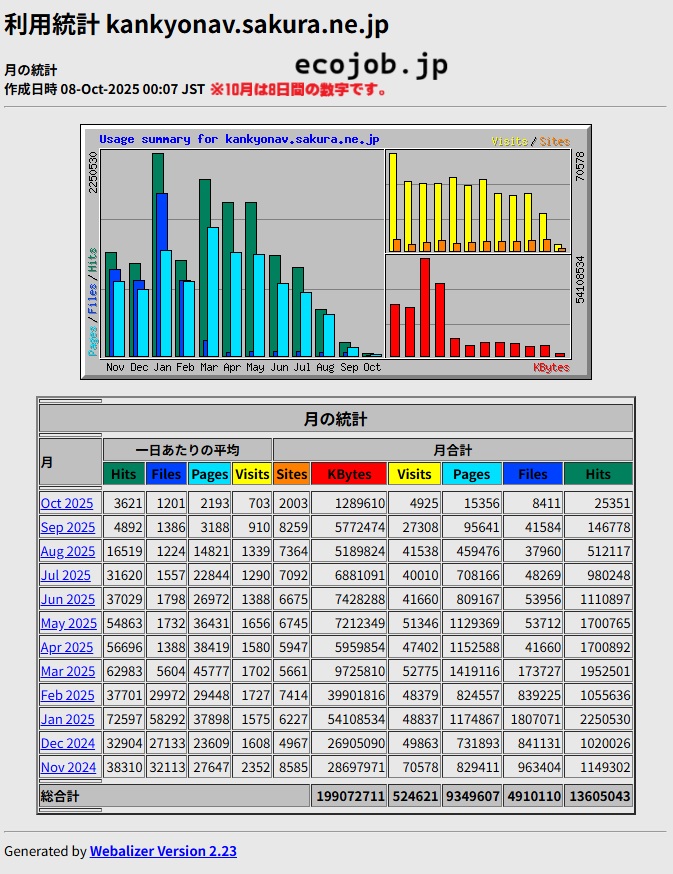Open the Dec 2024 link
Viewport: 673px width, 874px height.
(68, 743)
